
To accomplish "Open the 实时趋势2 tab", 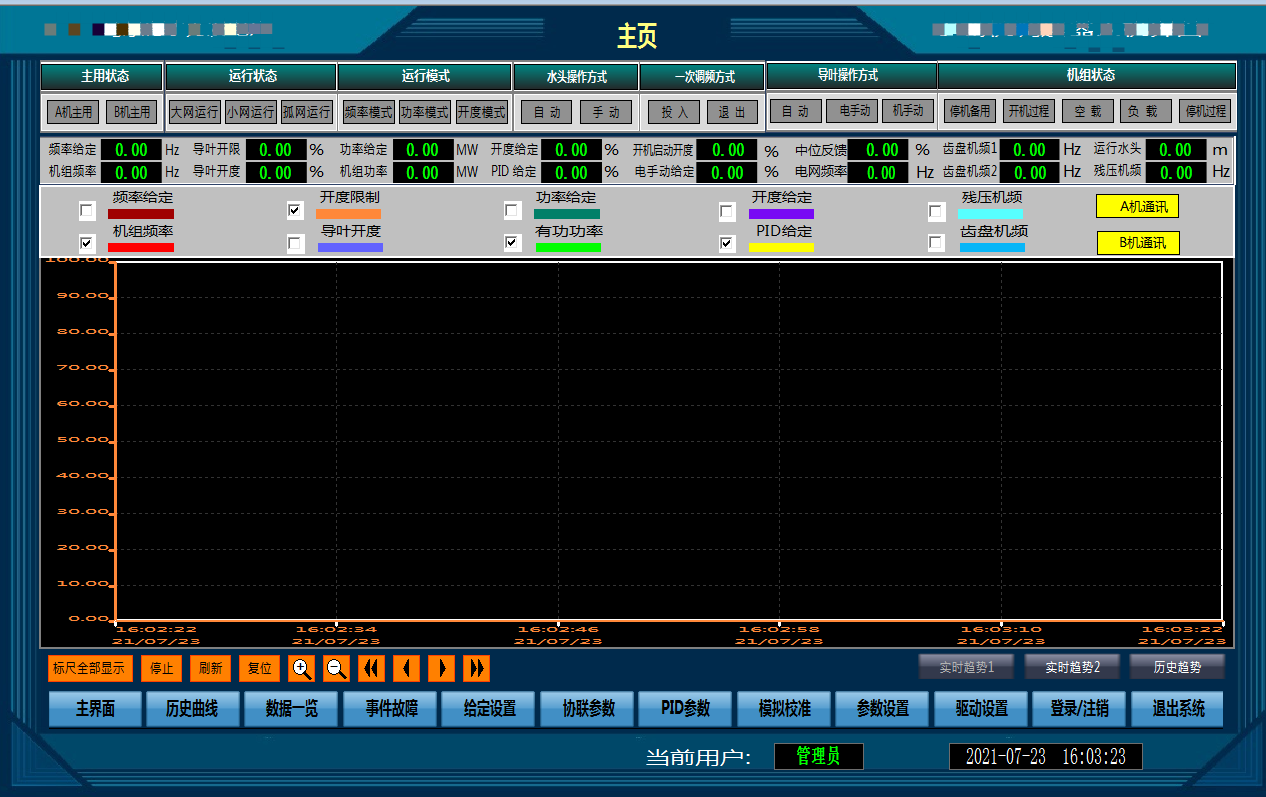I will coord(1073,667).
